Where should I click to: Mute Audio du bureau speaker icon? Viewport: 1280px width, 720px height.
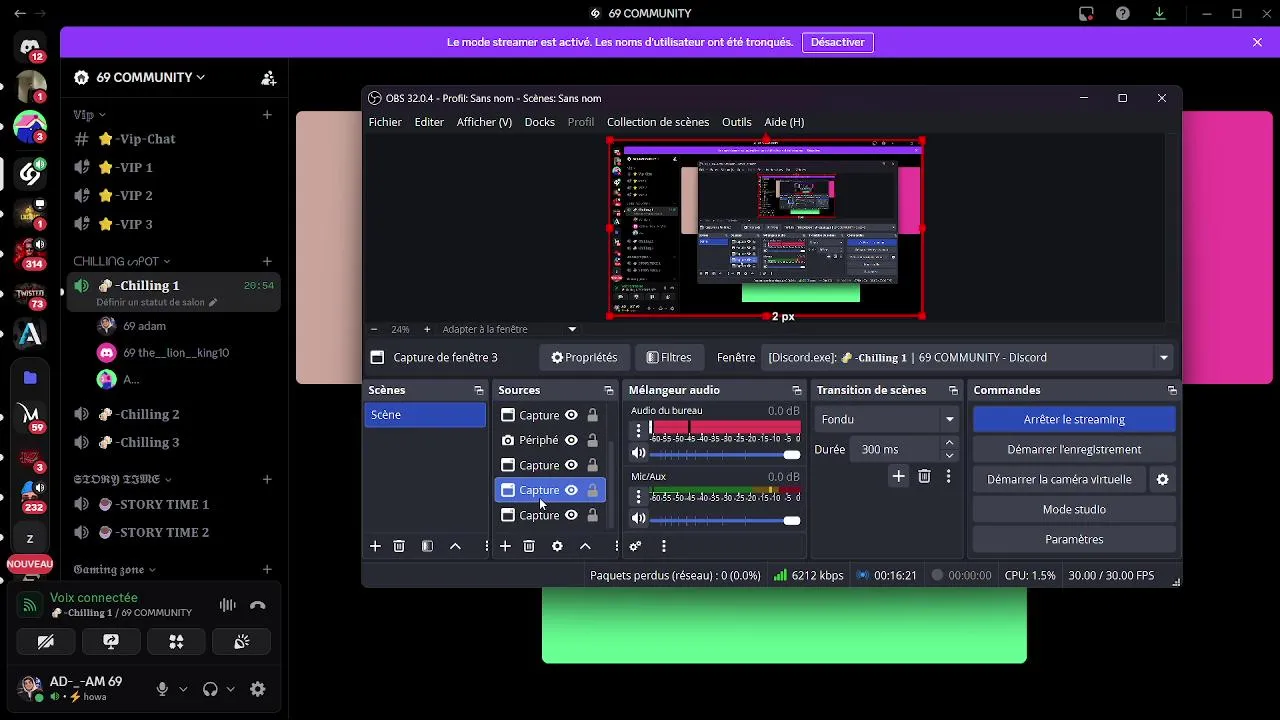tap(638, 454)
